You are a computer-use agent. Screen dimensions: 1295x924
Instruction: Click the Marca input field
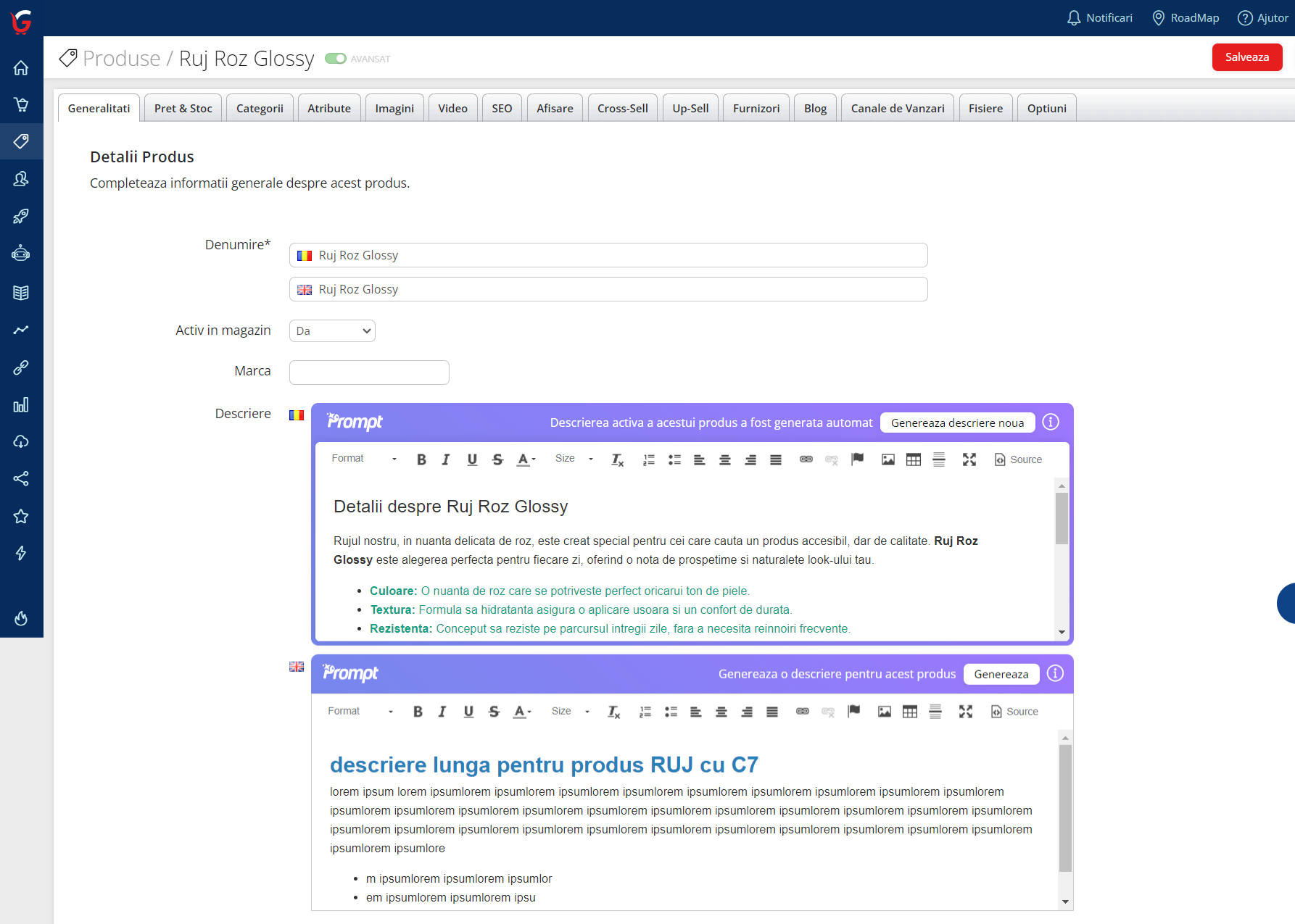click(x=369, y=372)
